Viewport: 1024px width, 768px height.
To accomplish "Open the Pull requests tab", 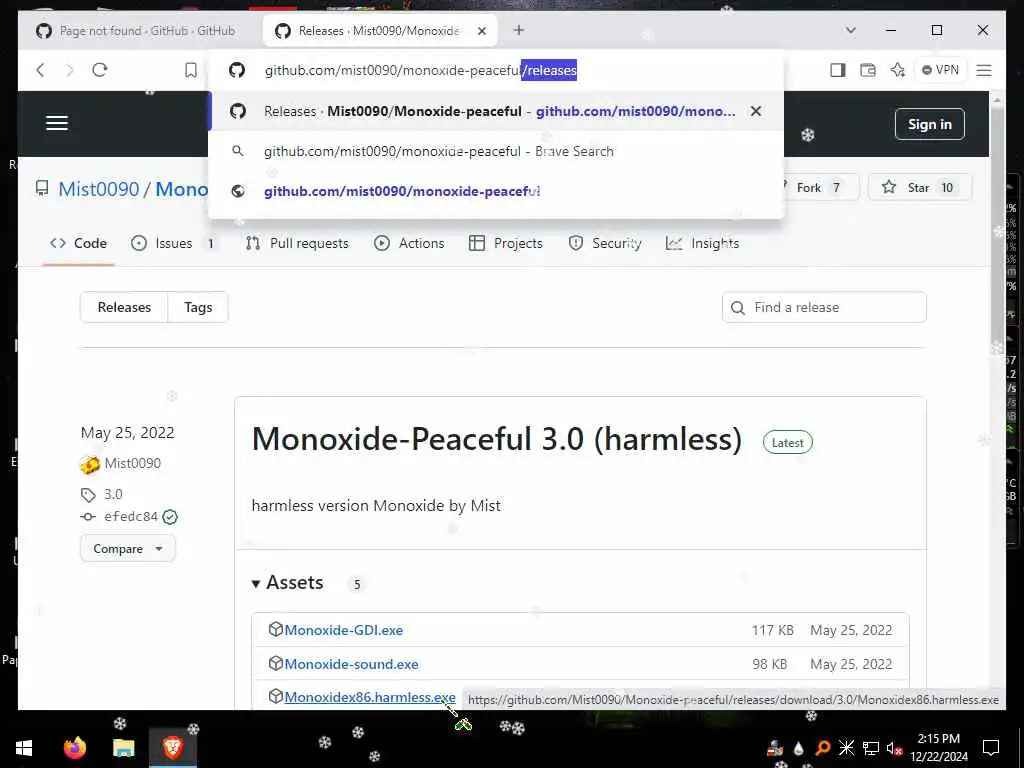I will [297, 243].
